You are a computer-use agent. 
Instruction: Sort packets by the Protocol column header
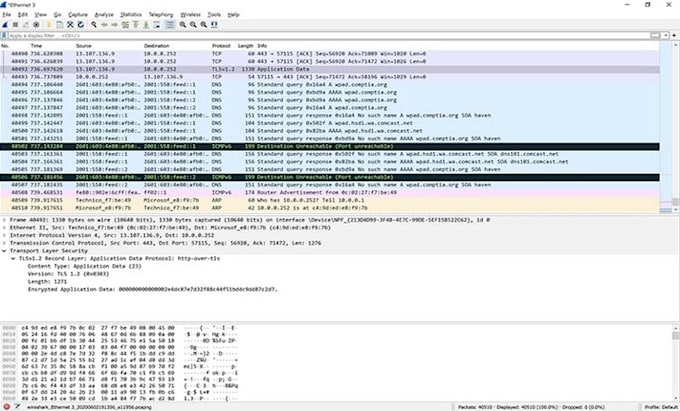pyautogui.click(x=221, y=45)
